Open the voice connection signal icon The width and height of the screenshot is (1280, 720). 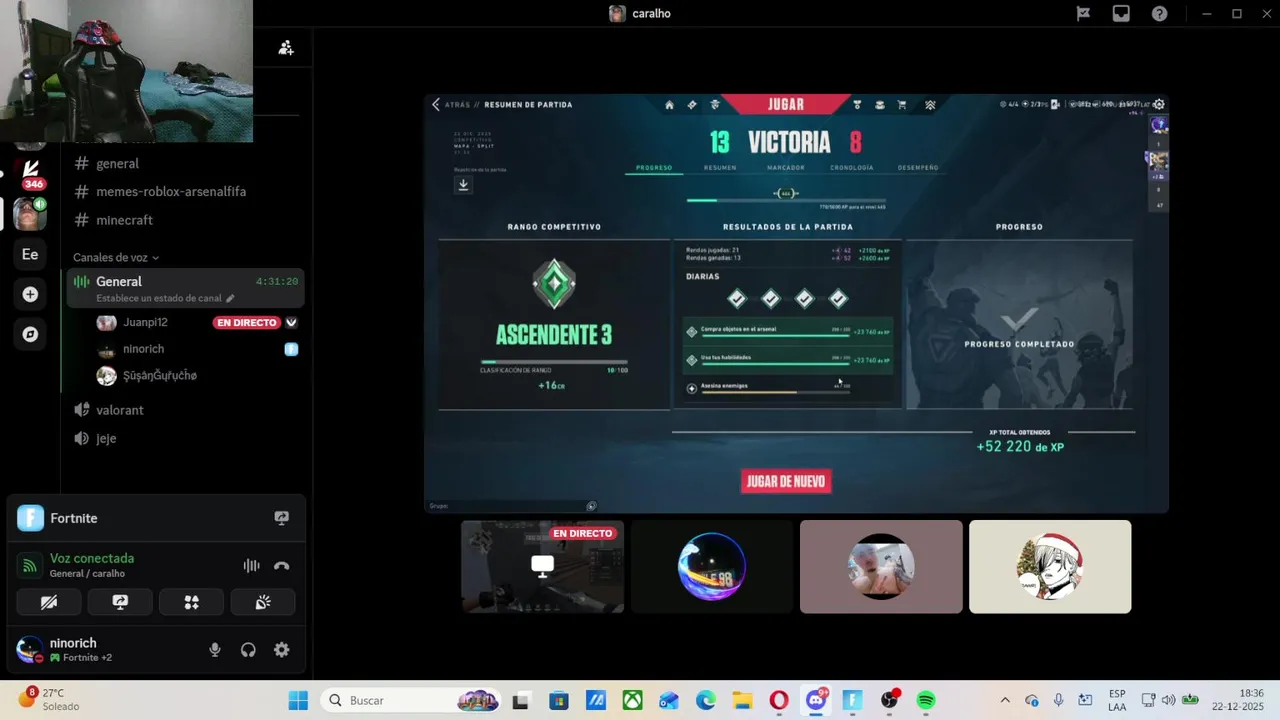point(29,566)
